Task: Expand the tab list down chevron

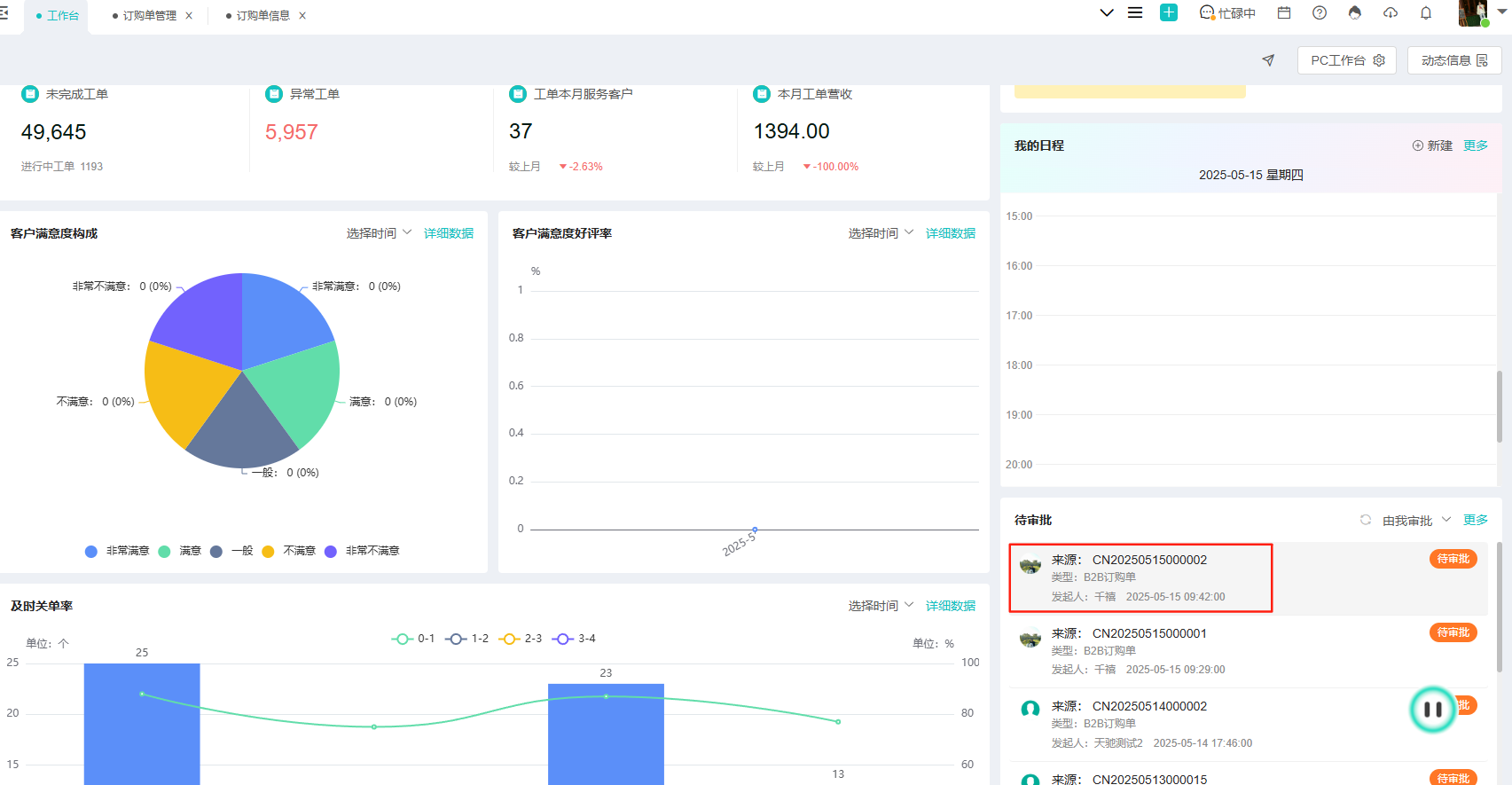Action: pyautogui.click(x=1107, y=12)
